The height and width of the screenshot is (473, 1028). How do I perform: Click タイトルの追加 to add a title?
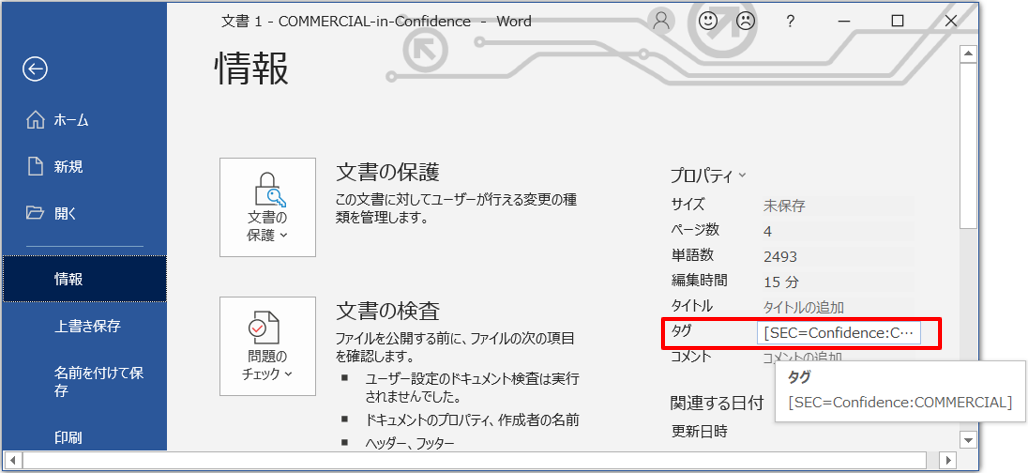point(803,307)
